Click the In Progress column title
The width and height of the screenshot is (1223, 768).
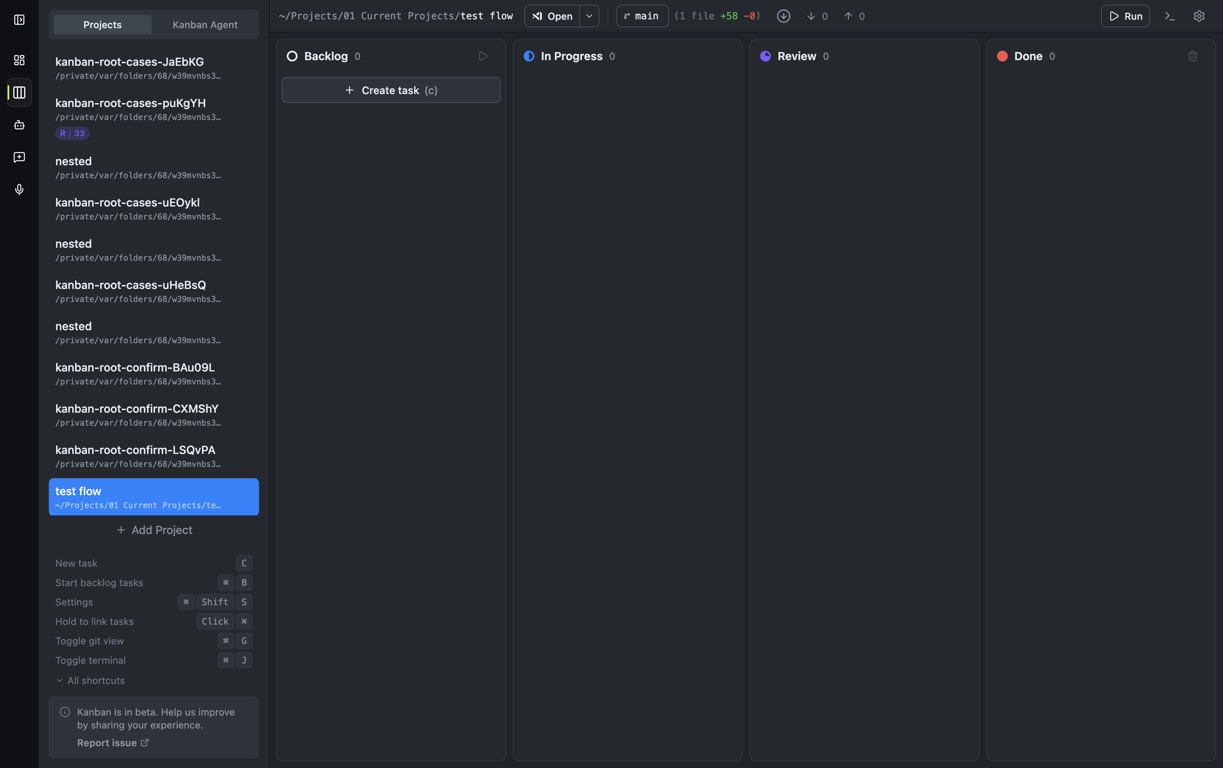click(x=572, y=56)
